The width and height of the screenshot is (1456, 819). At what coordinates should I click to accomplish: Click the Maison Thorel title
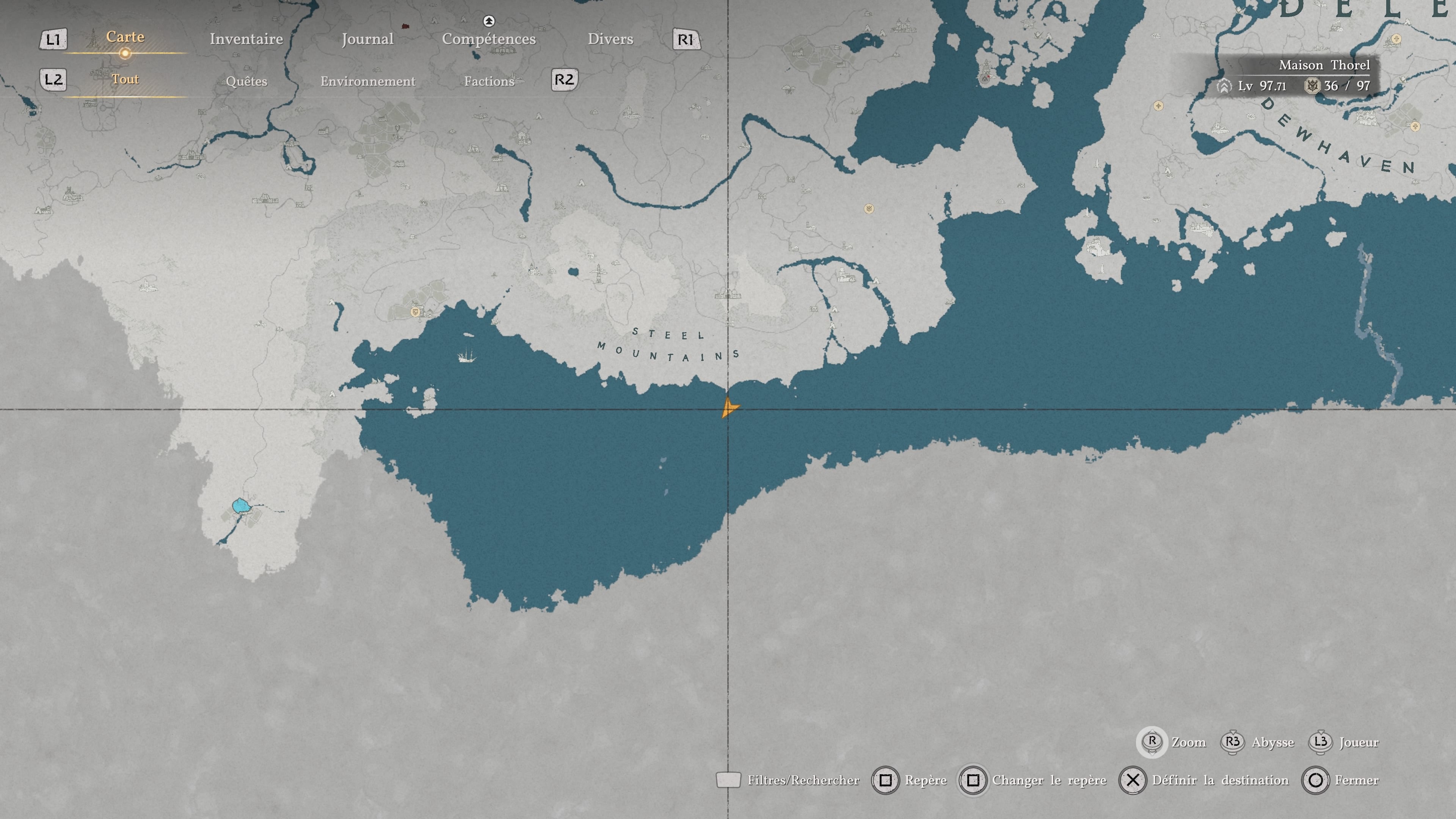pos(1324,65)
